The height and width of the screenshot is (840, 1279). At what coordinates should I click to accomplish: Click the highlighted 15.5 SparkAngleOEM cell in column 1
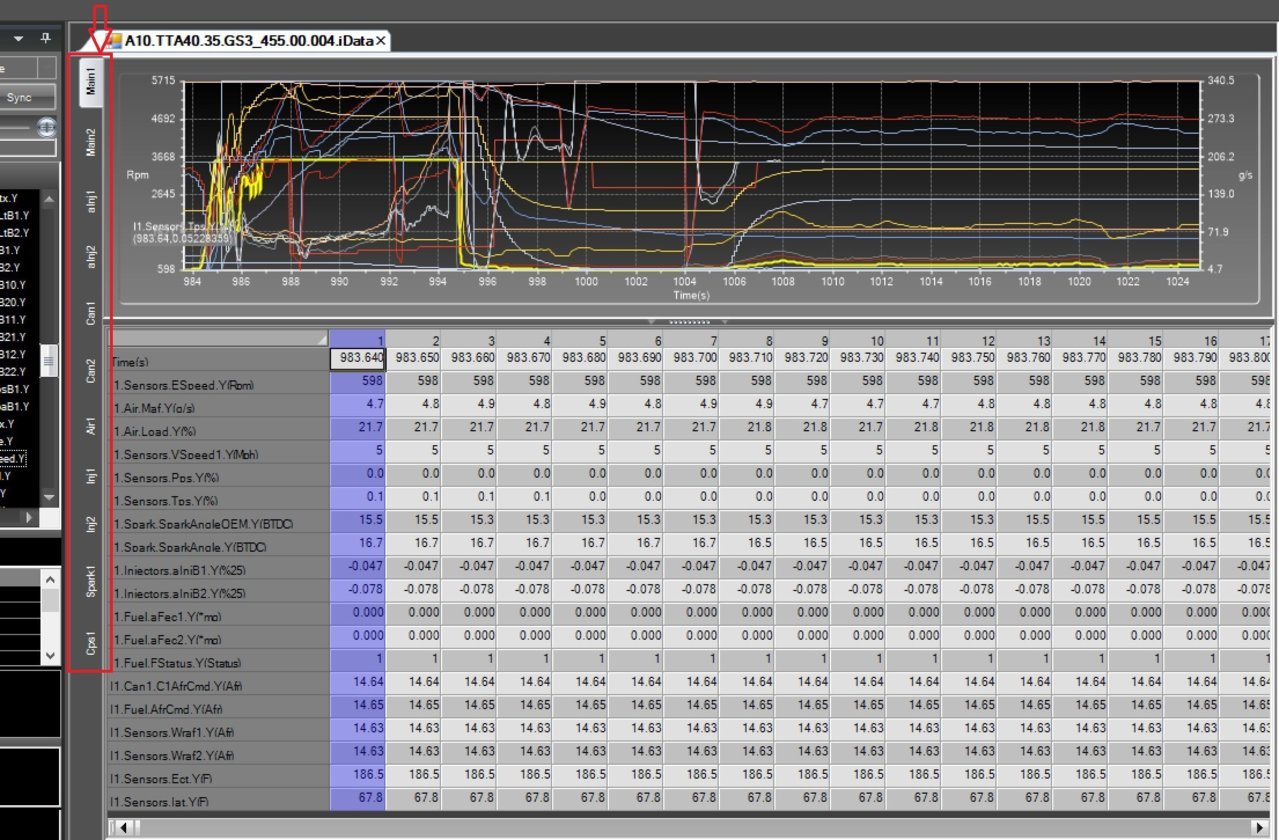(358, 520)
